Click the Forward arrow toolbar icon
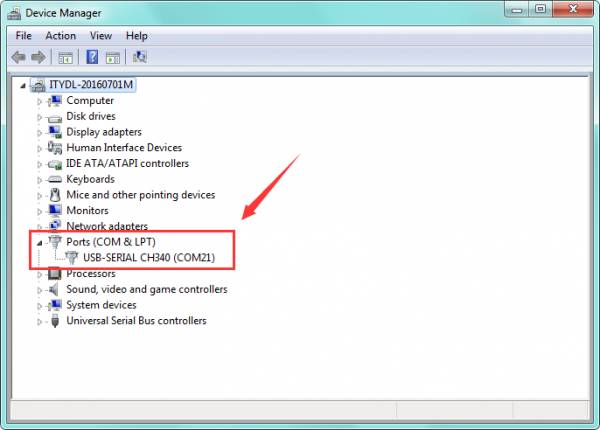The width and height of the screenshot is (600, 430). [x=39, y=57]
